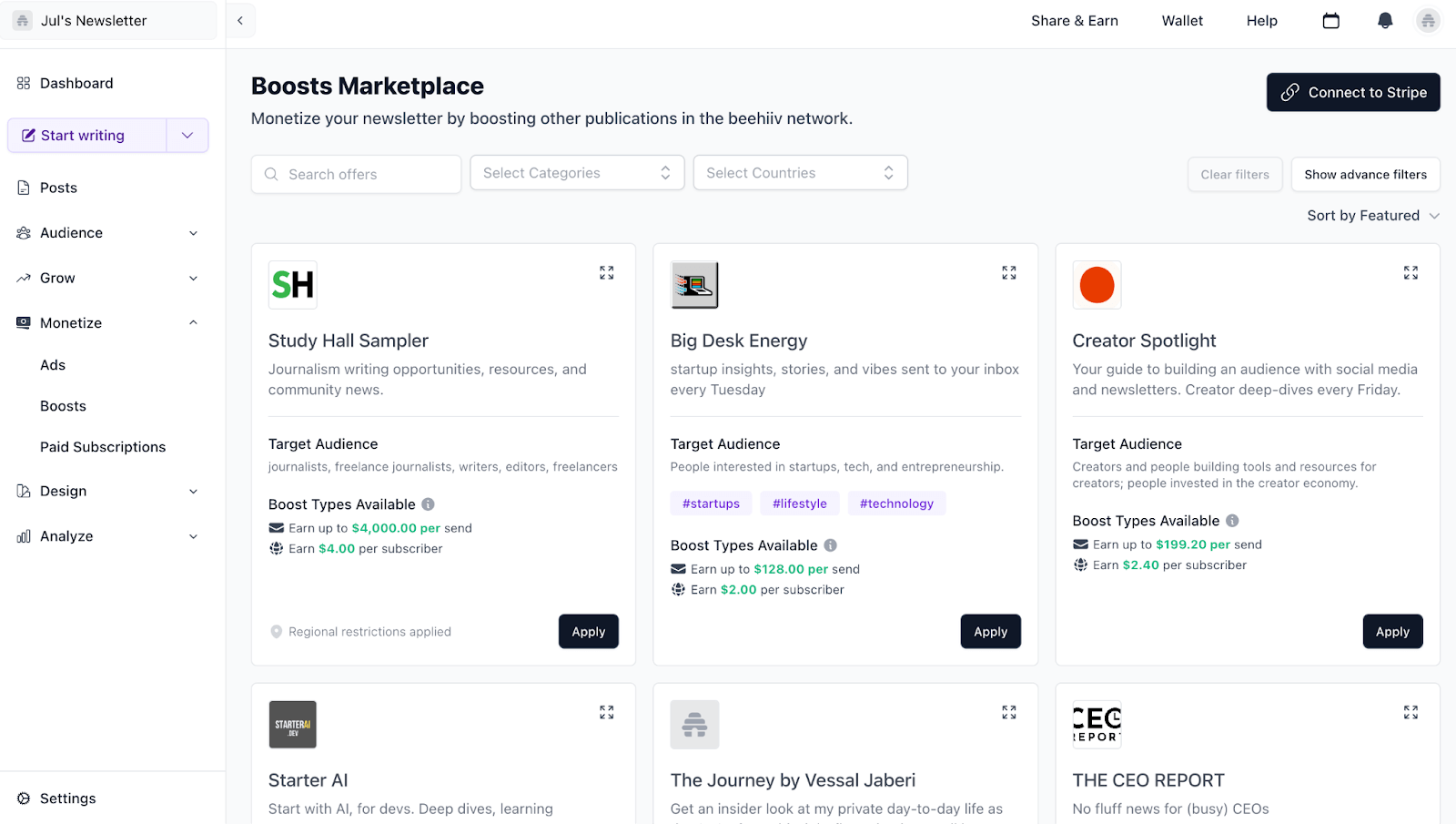Click the Starter AI logo
Viewport: 1456px width, 824px height.
pos(293,725)
